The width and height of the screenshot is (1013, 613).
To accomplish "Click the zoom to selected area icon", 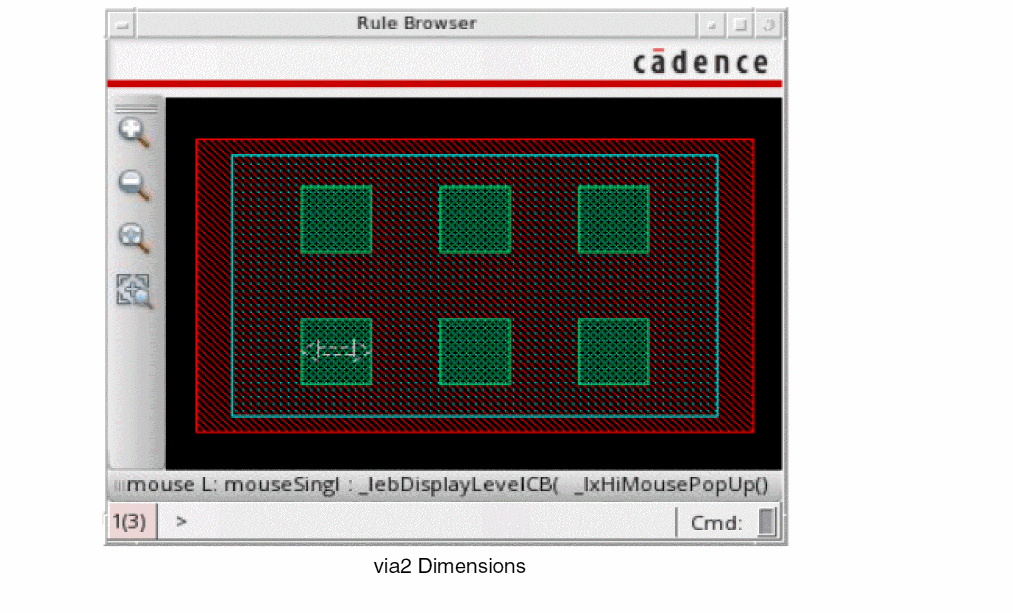I will [134, 291].
